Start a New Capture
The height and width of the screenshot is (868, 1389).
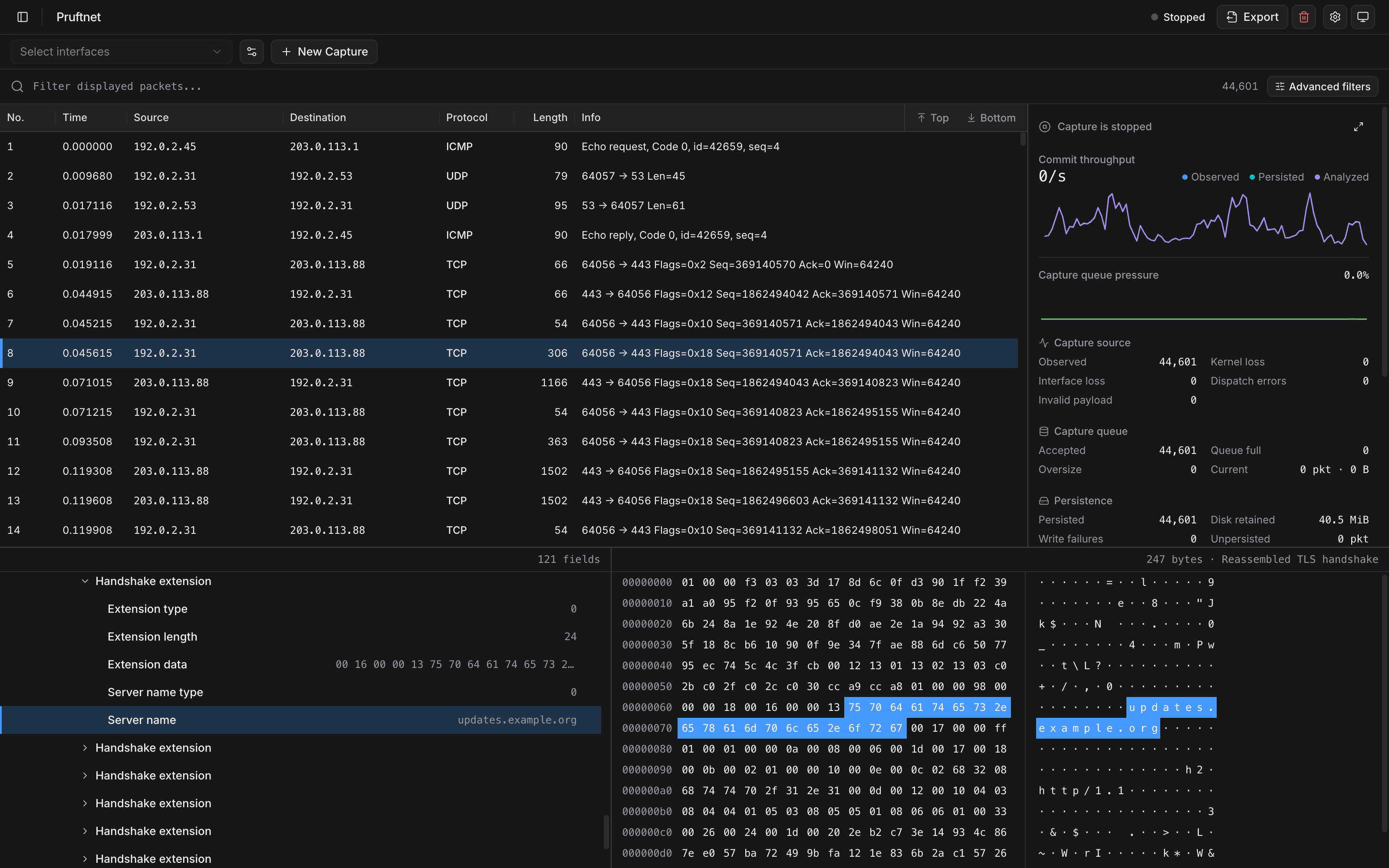point(324,52)
